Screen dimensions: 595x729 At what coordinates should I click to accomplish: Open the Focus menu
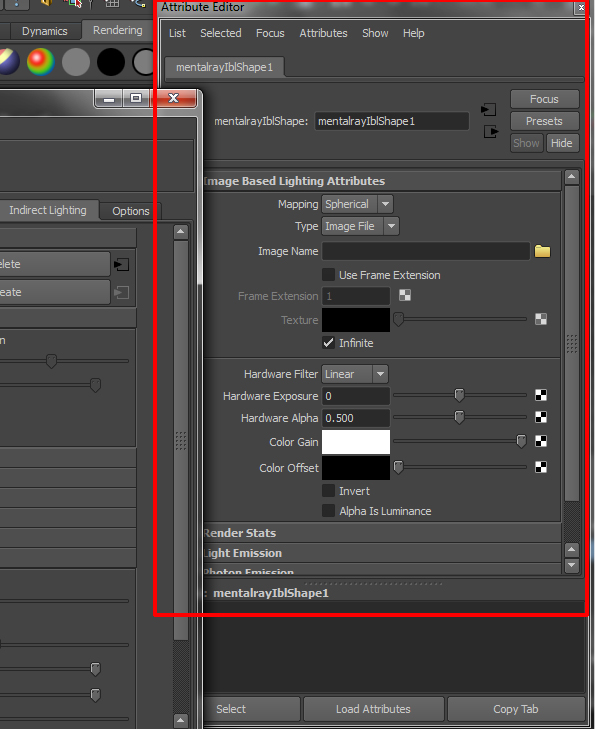[x=270, y=33]
